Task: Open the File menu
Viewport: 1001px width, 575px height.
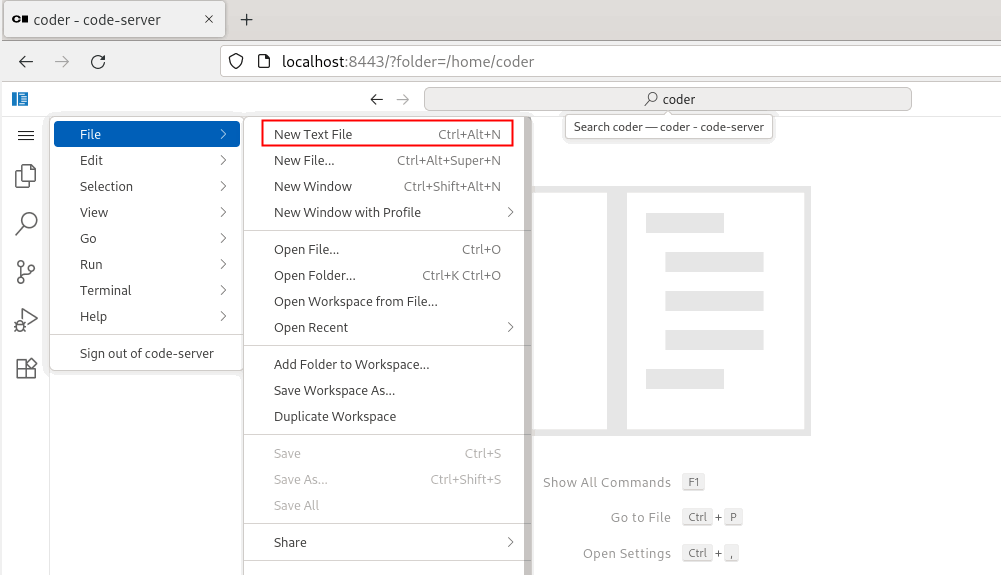Action: click(147, 134)
